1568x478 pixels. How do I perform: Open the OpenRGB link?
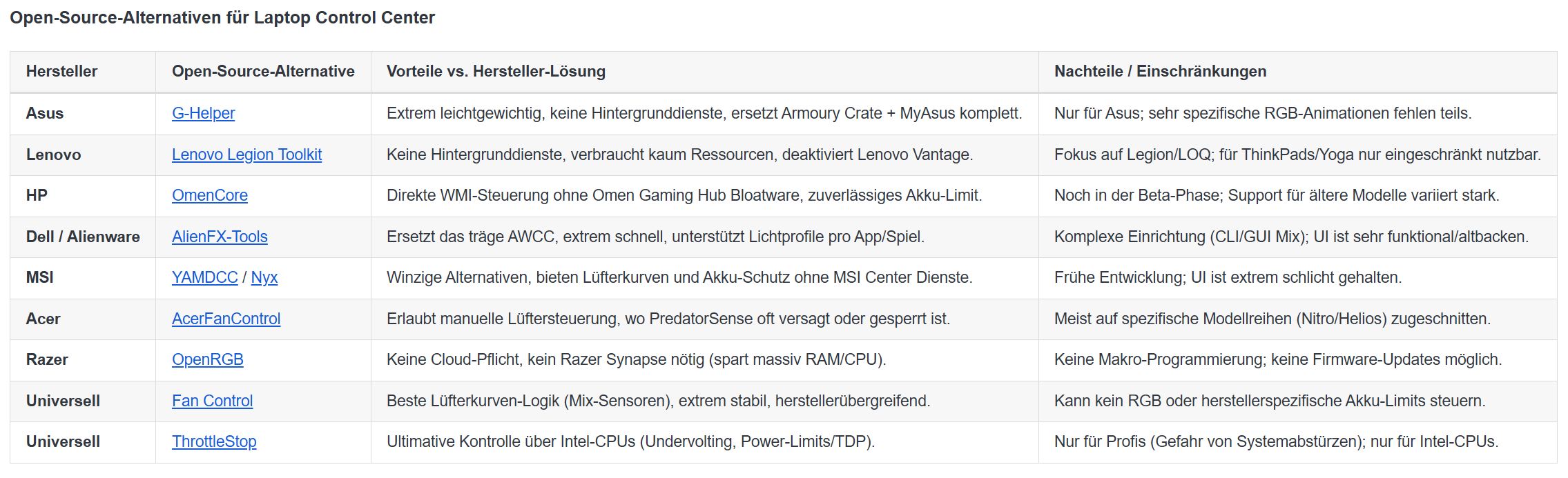tap(207, 359)
